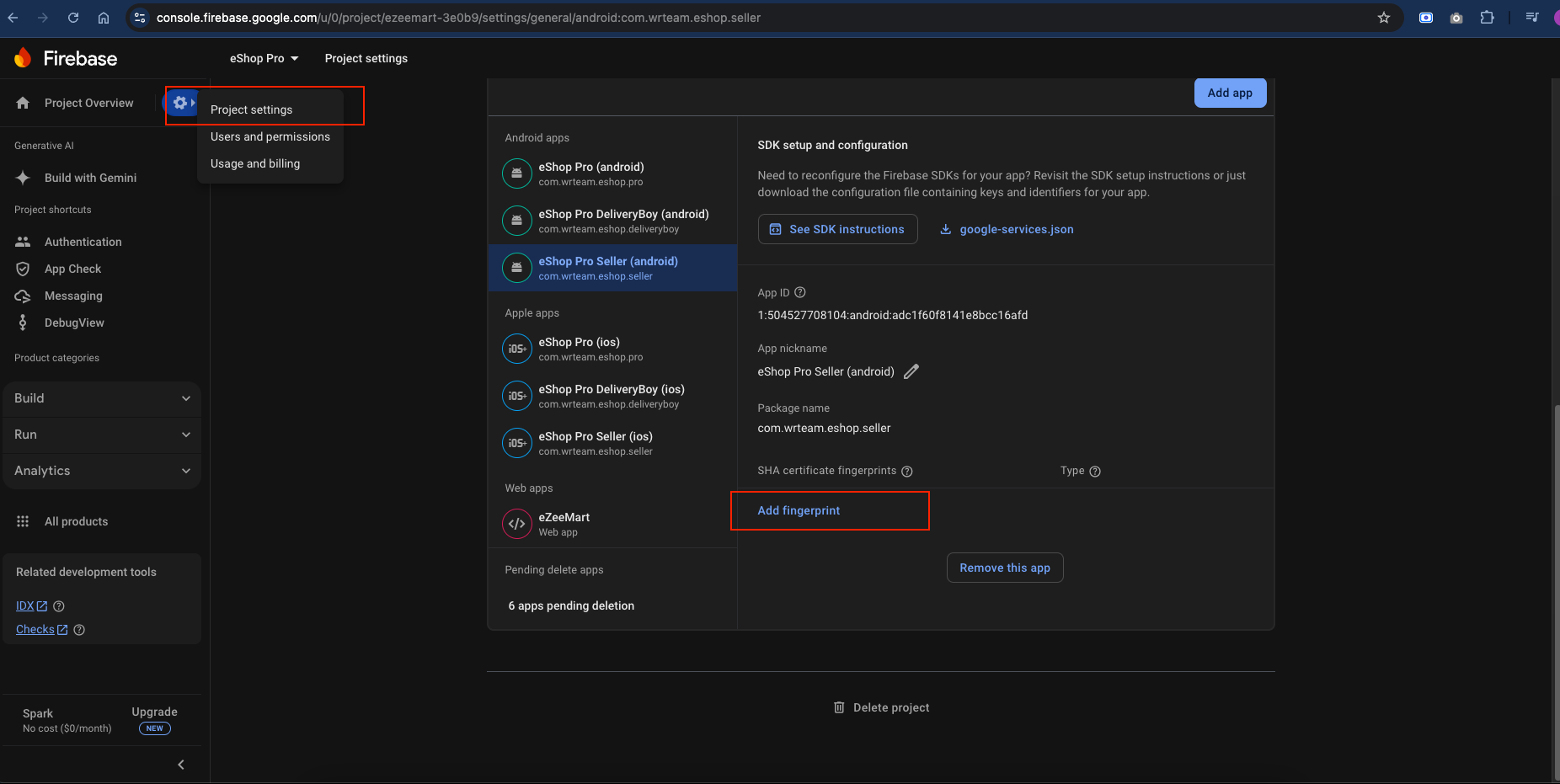Image resolution: width=1560 pixels, height=784 pixels.
Task: Open All products page
Action: point(76,521)
